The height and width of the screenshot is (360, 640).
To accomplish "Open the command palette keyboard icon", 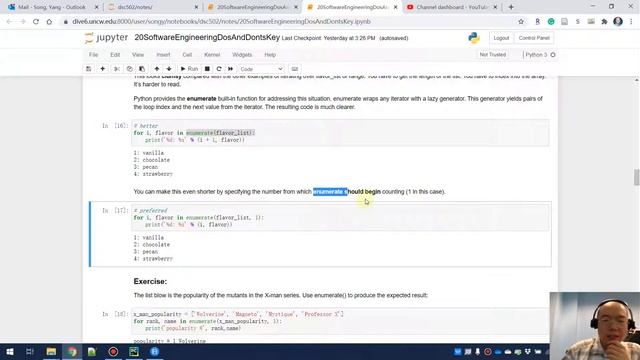I will pos(295,69).
